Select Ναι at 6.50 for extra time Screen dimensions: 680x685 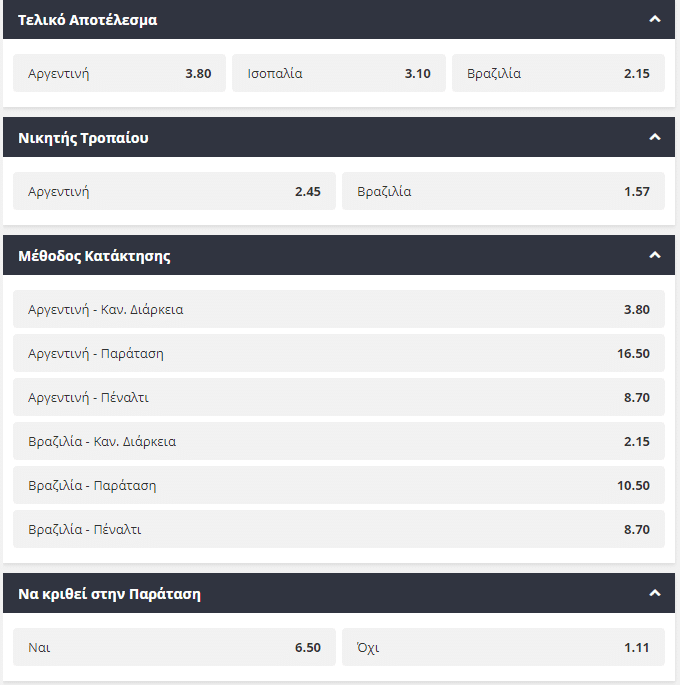pos(174,647)
